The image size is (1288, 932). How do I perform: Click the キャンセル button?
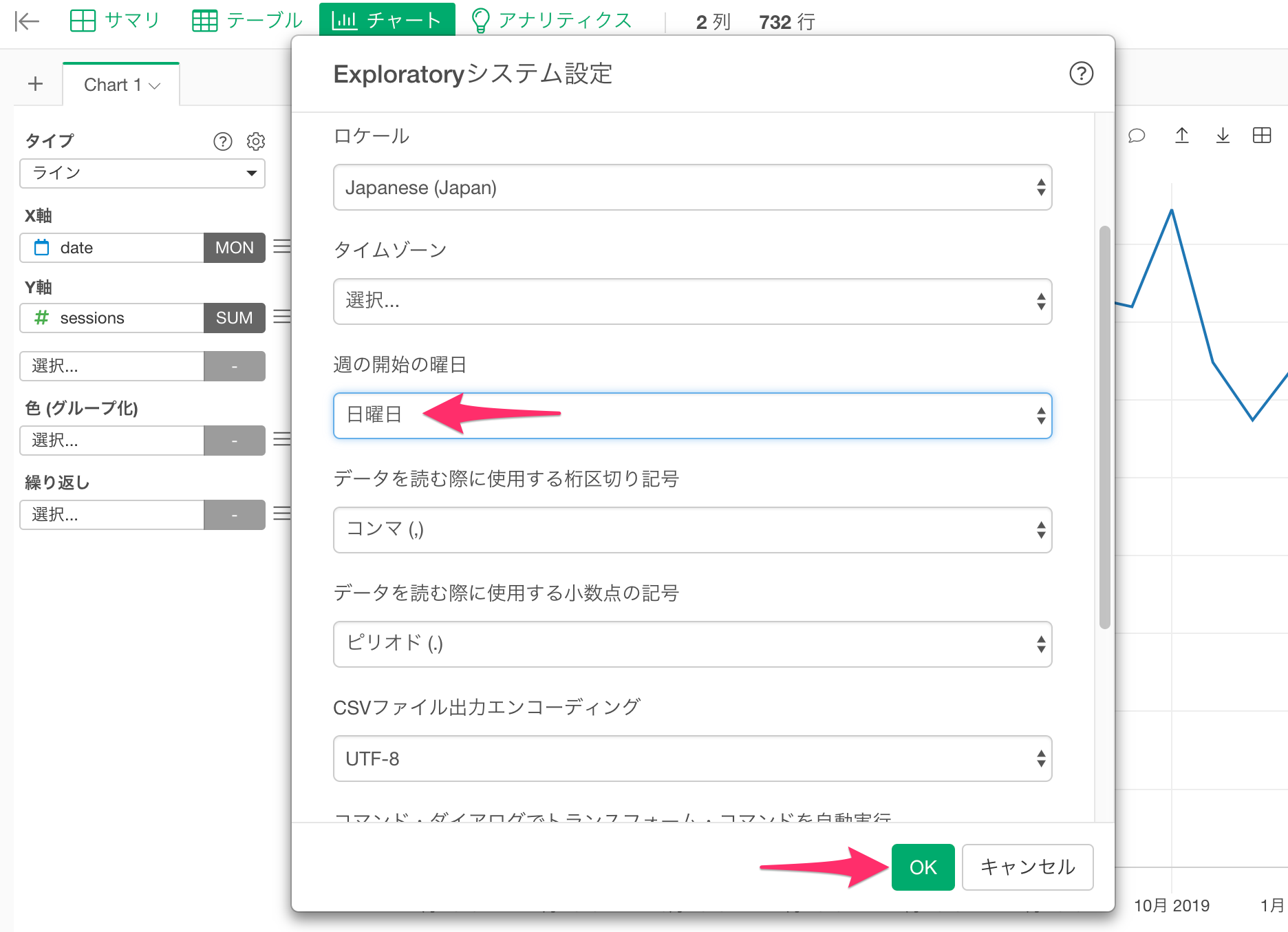(x=1027, y=867)
